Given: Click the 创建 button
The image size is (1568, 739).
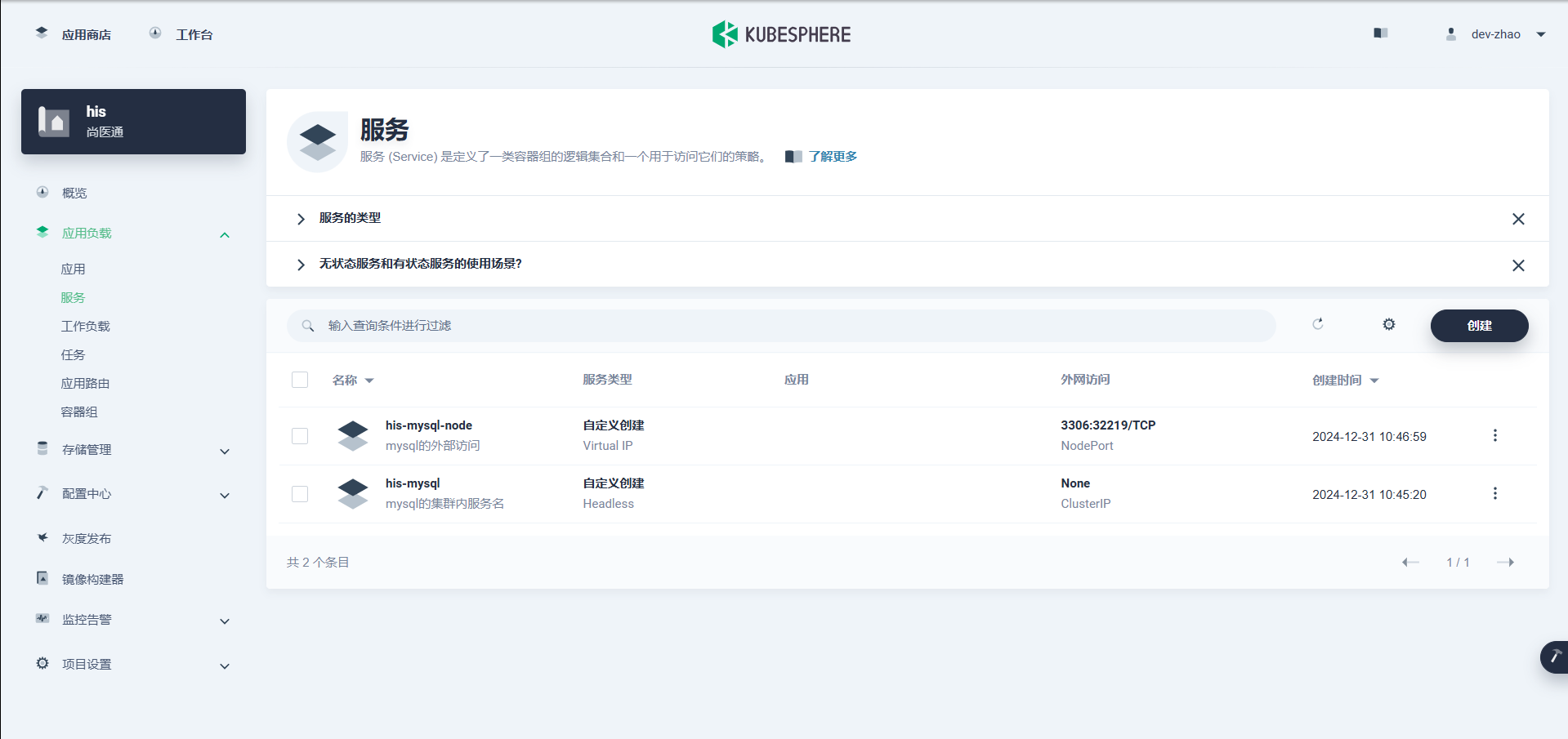Looking at the screenshot, I should [x=1479, y=326].
